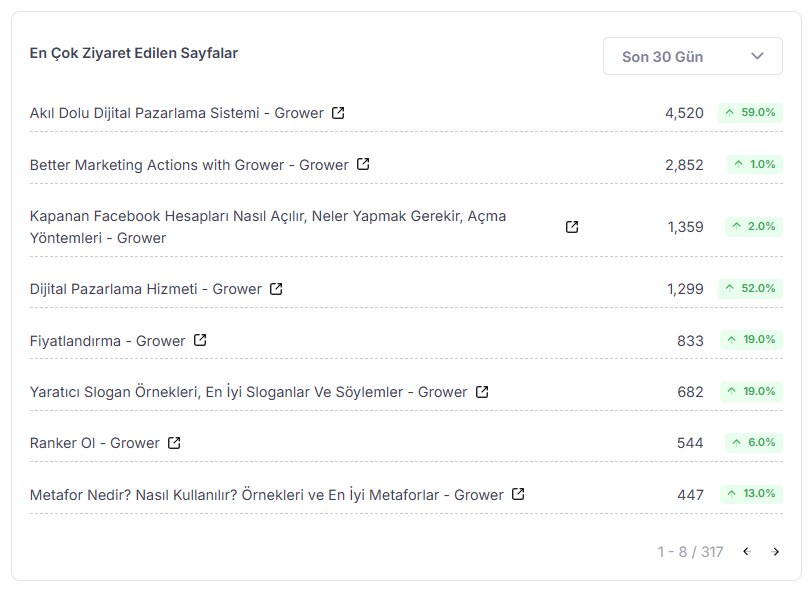This screenshot has height=592, width=809.
Task: Expand chevron in Son 30 Gün selector
Action: coord(757,56)
